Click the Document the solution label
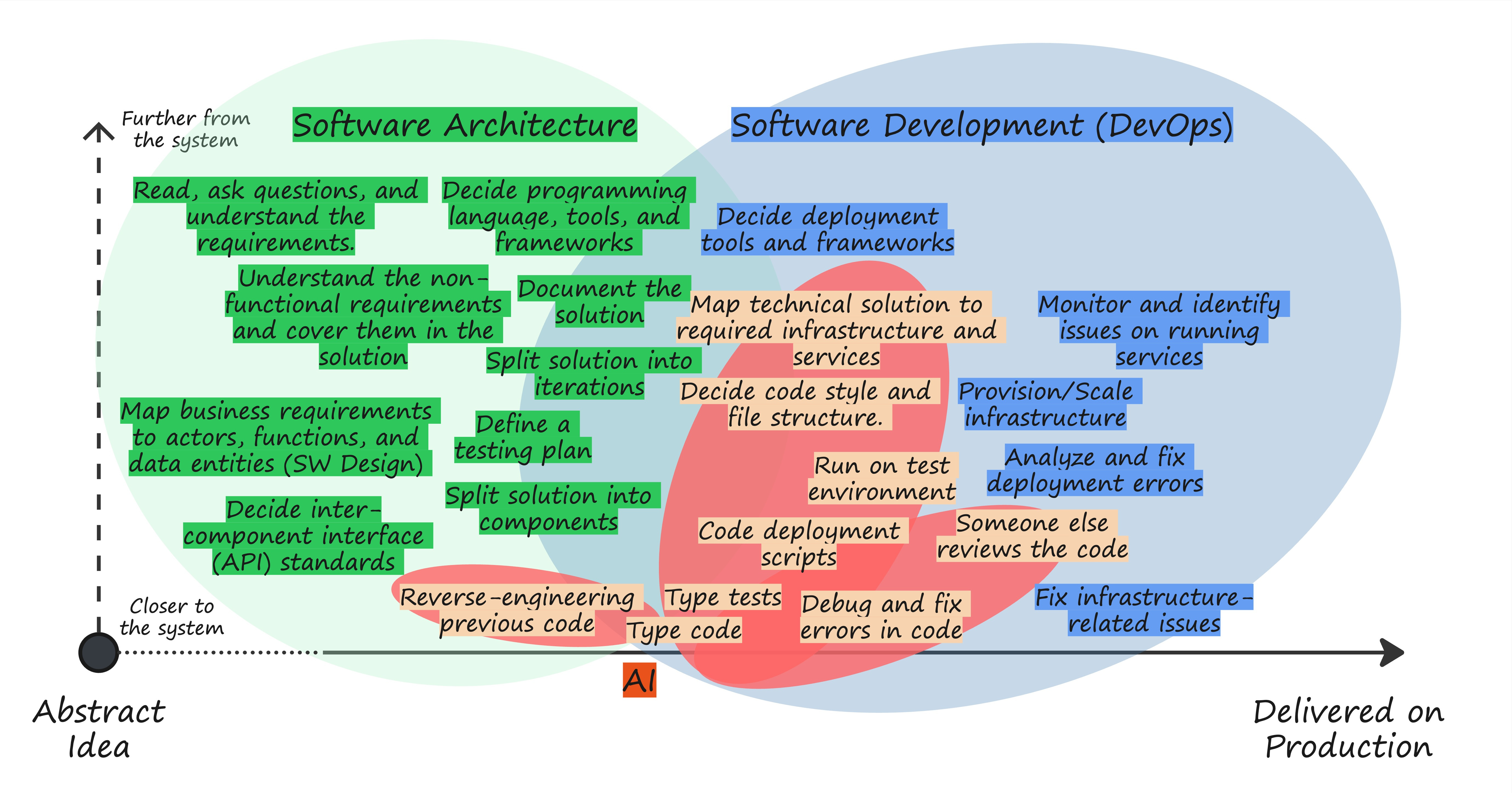The image size is (1512, 793). point(600,301)
